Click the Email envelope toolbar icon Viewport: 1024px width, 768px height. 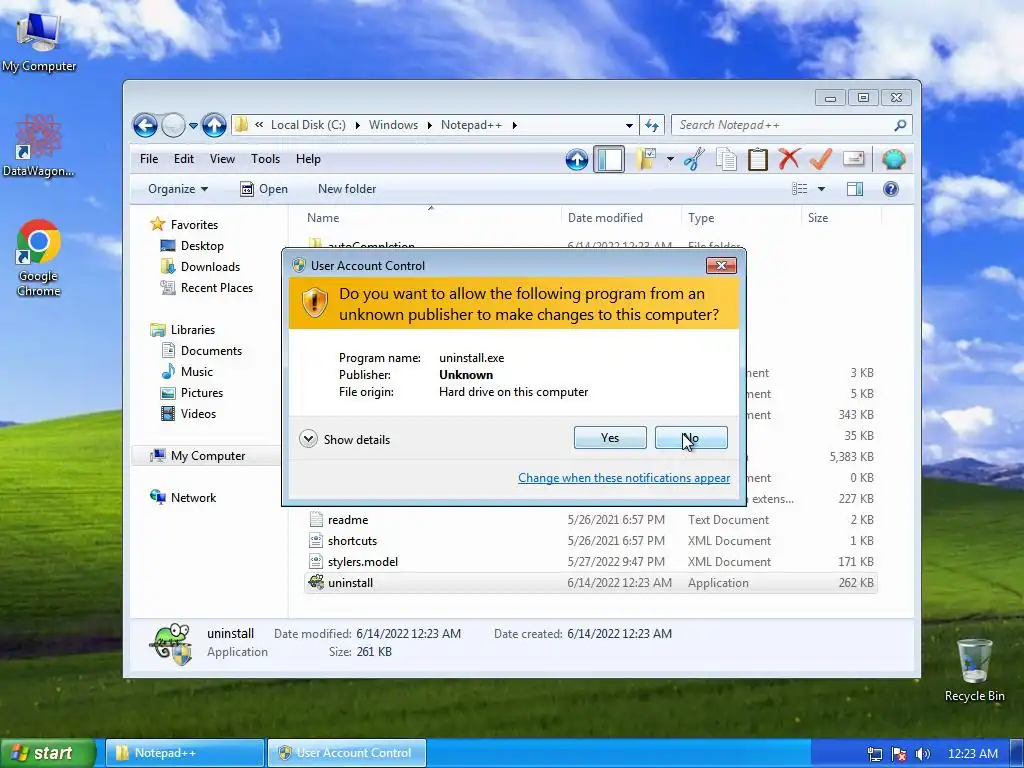coord(854,159)
